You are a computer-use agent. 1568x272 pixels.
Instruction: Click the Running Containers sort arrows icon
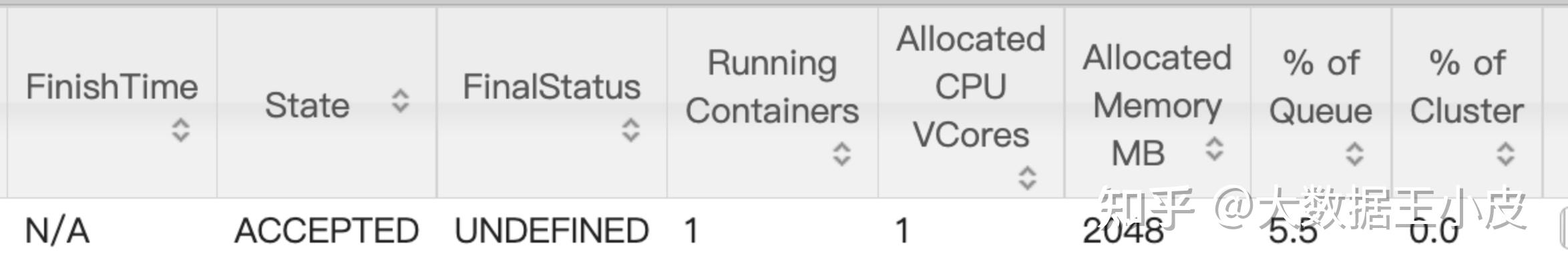pos(842,154)
